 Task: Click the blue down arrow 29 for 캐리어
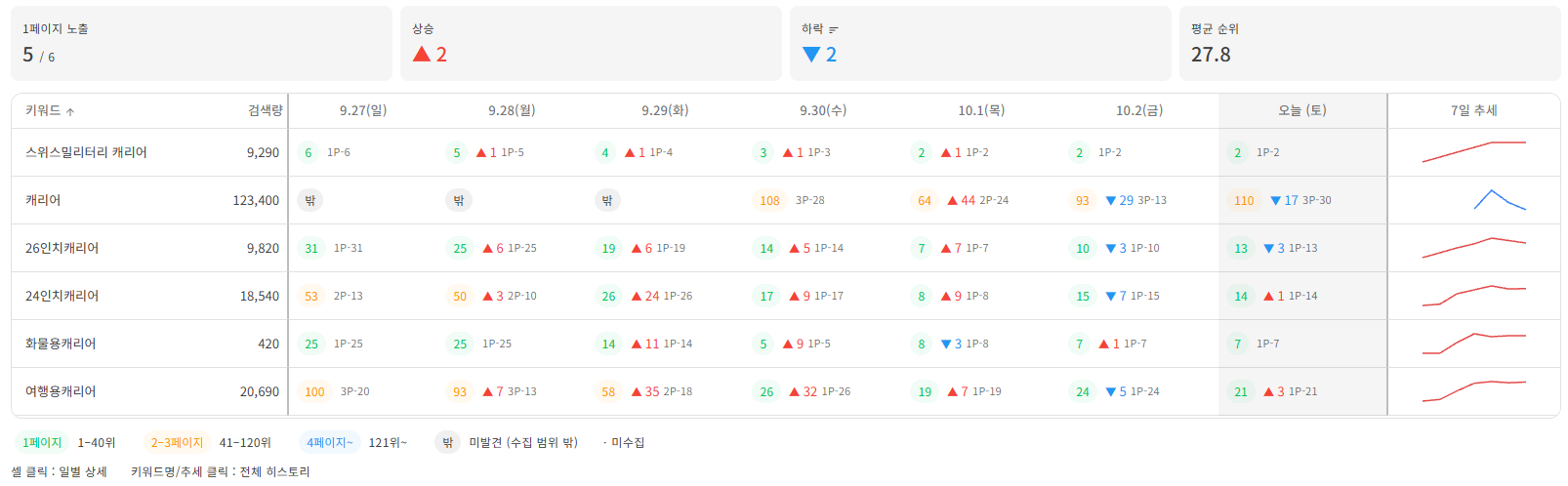pyautogui.click(x=1120, y=200)
